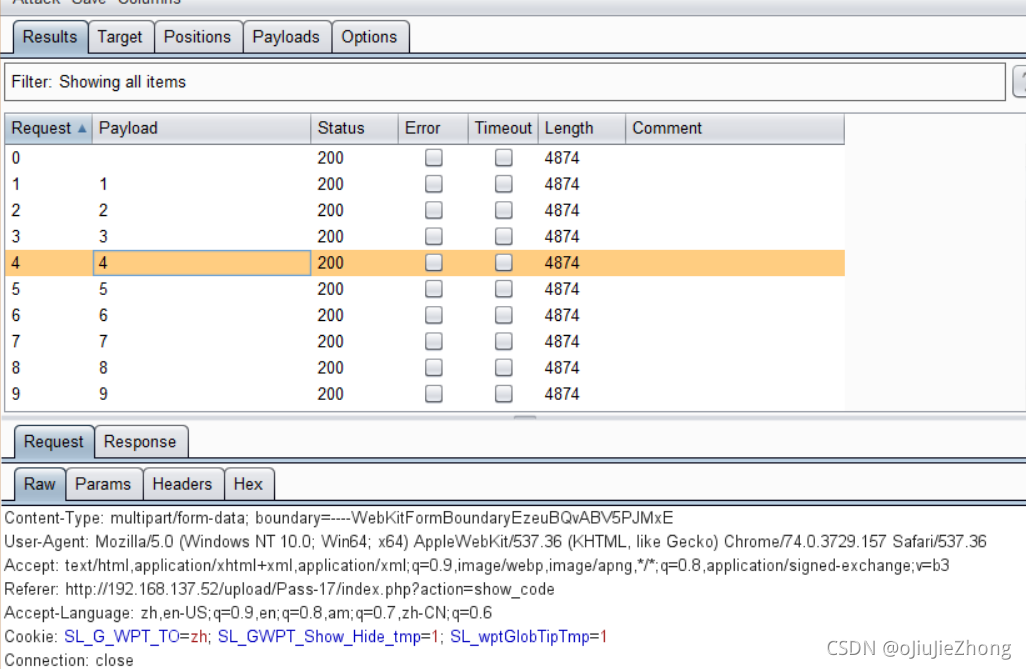This screenshot has height=669, width=1026.
Task: Toggle Timeout checkbox for request 5
Action: 503,289
